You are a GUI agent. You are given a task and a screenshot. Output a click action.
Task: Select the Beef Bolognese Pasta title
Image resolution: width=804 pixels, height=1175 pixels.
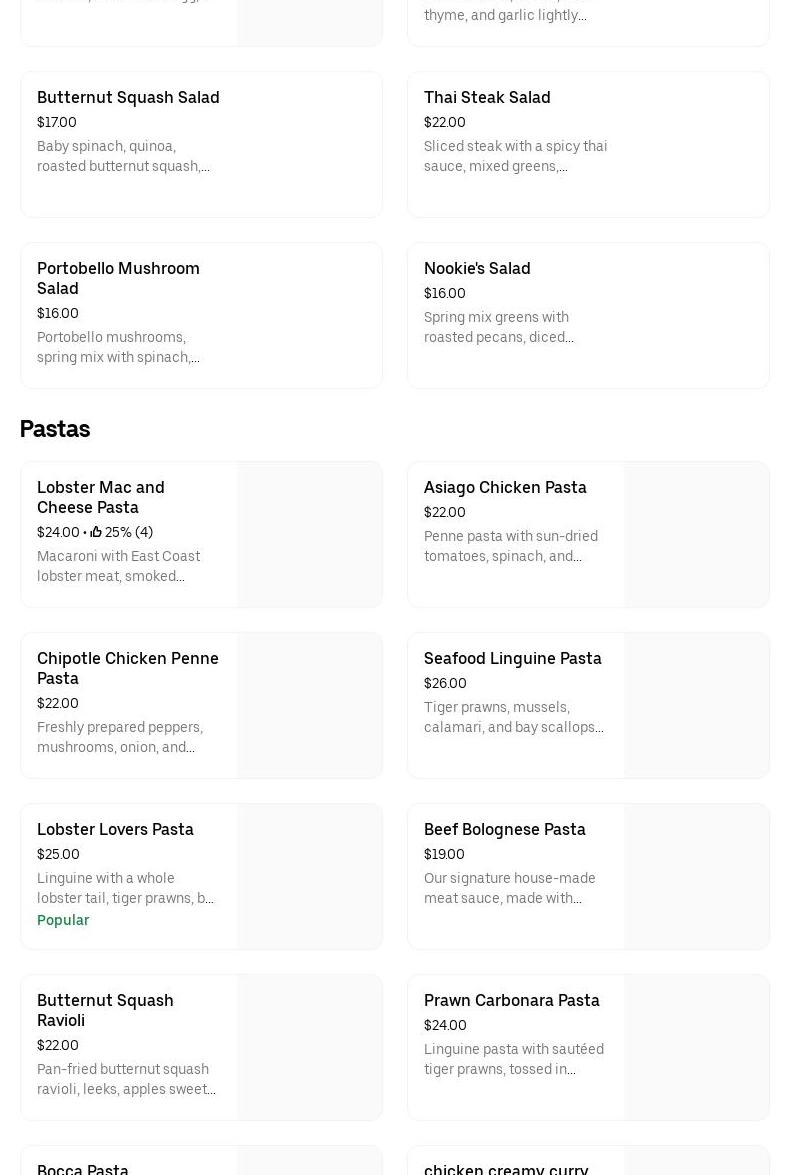click(x=504, y=830)
